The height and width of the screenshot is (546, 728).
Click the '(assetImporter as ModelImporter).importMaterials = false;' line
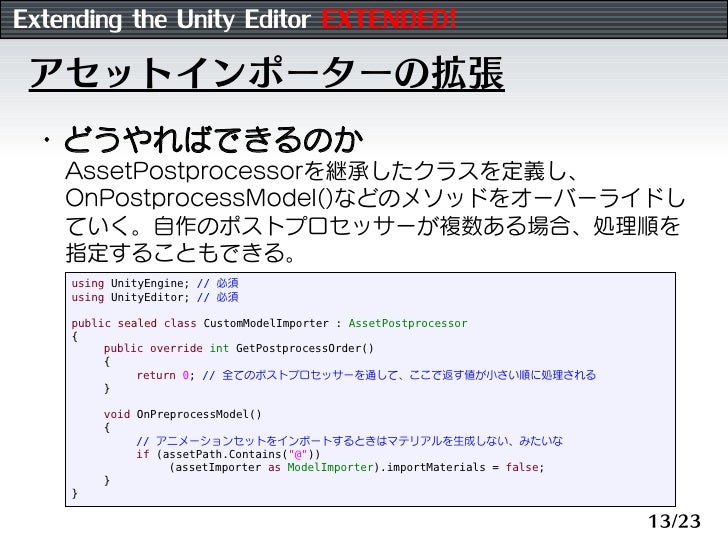point(357,467)
